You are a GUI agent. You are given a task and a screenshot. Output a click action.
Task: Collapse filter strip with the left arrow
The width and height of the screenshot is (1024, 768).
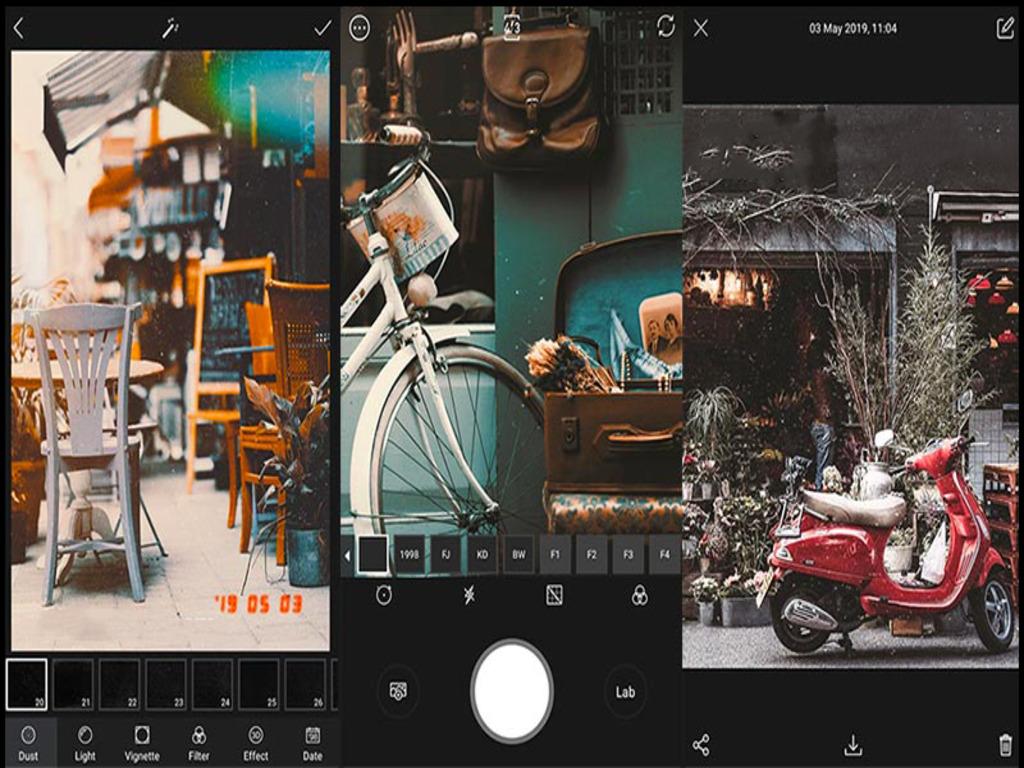point(347,555)
